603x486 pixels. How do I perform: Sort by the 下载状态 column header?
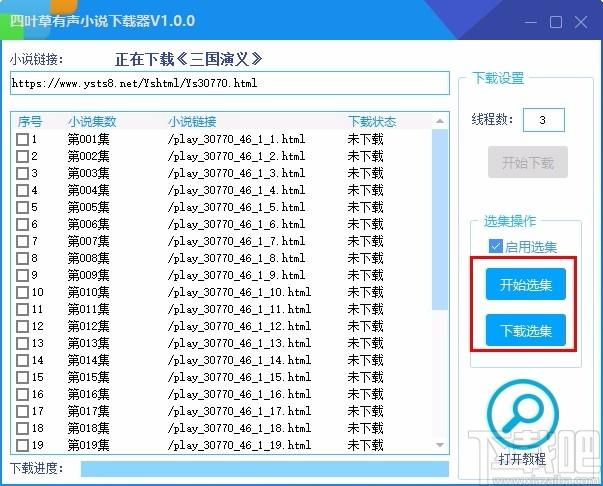pos(372,122)
